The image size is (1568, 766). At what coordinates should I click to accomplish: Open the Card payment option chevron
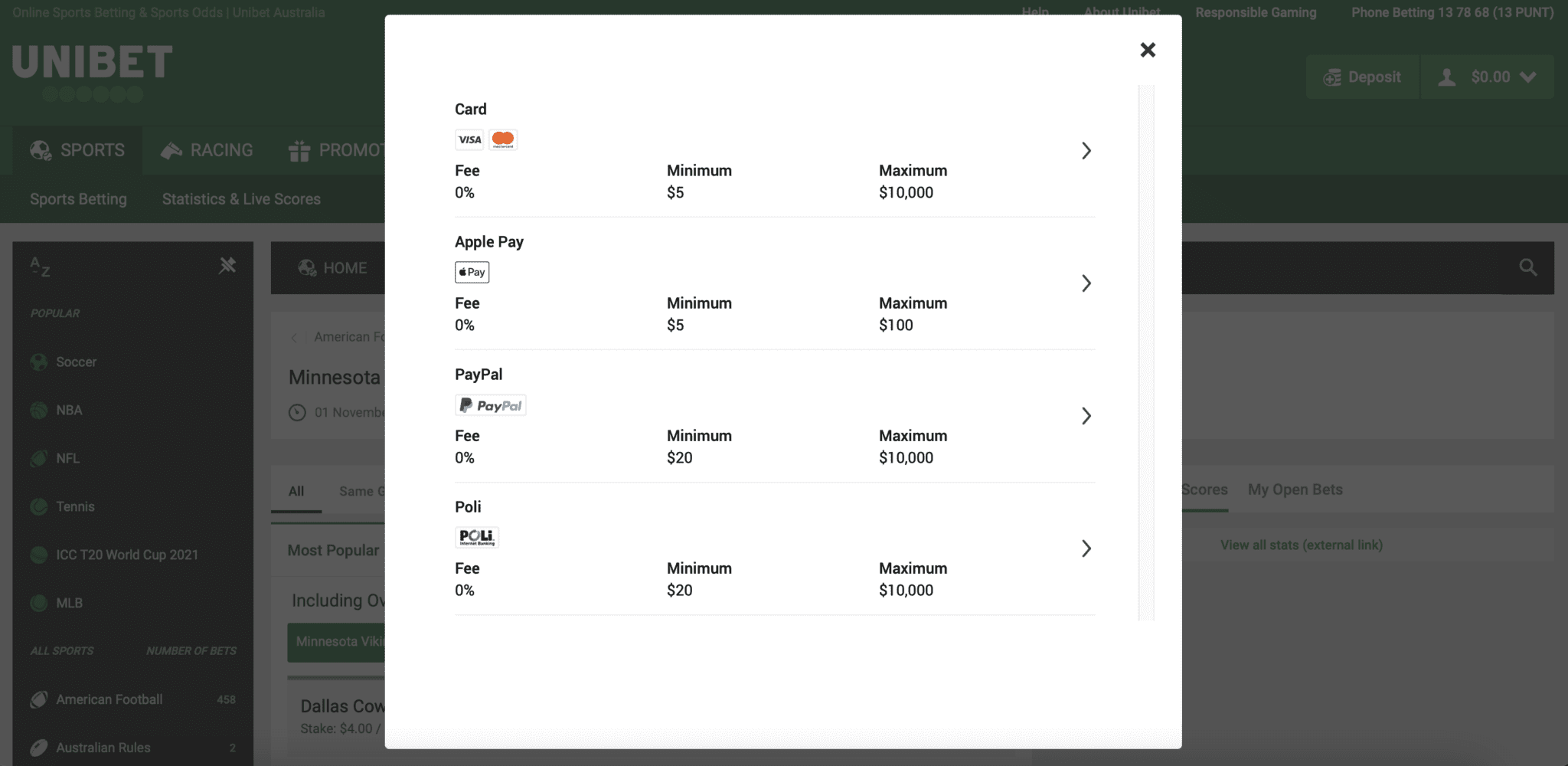pyautogui.click(x=1086, y=151)
